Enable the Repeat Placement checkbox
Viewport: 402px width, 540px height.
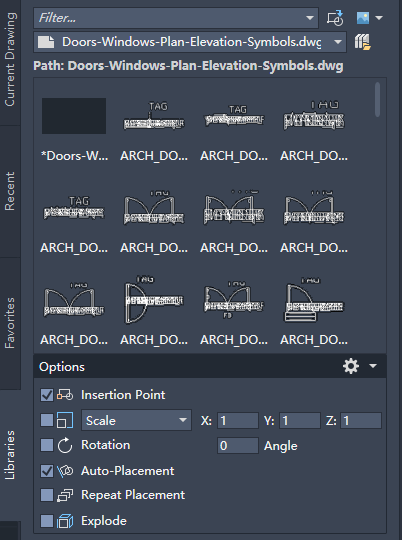[47, 495]
